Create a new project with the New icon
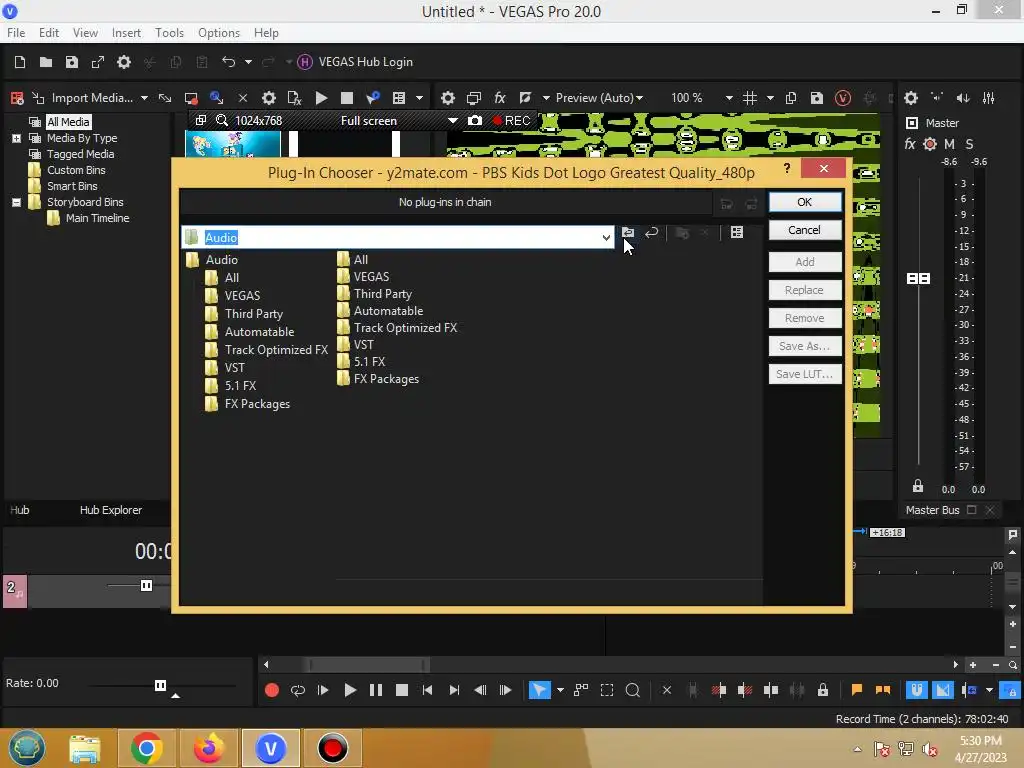 [20, 62]
